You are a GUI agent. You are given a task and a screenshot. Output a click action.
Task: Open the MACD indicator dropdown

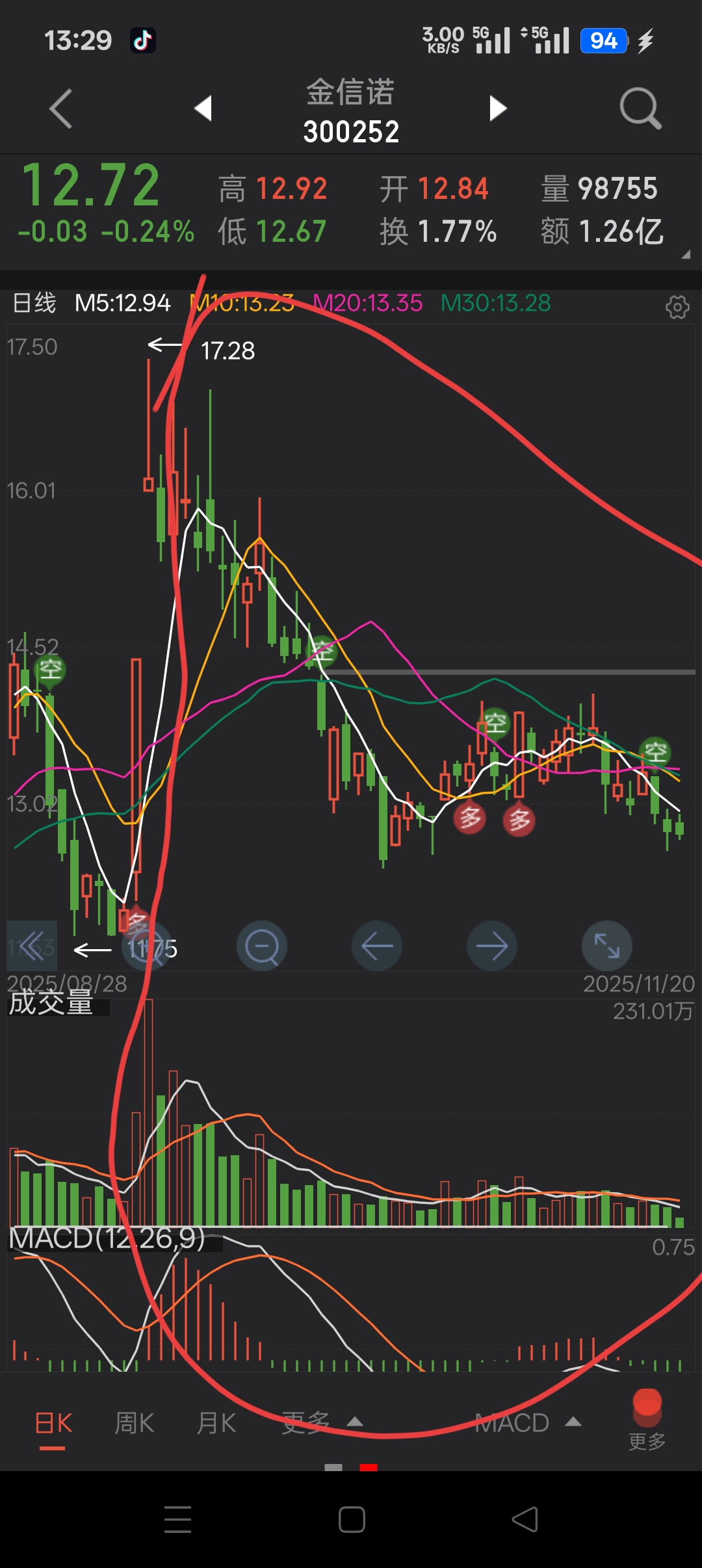[528, 1423]
